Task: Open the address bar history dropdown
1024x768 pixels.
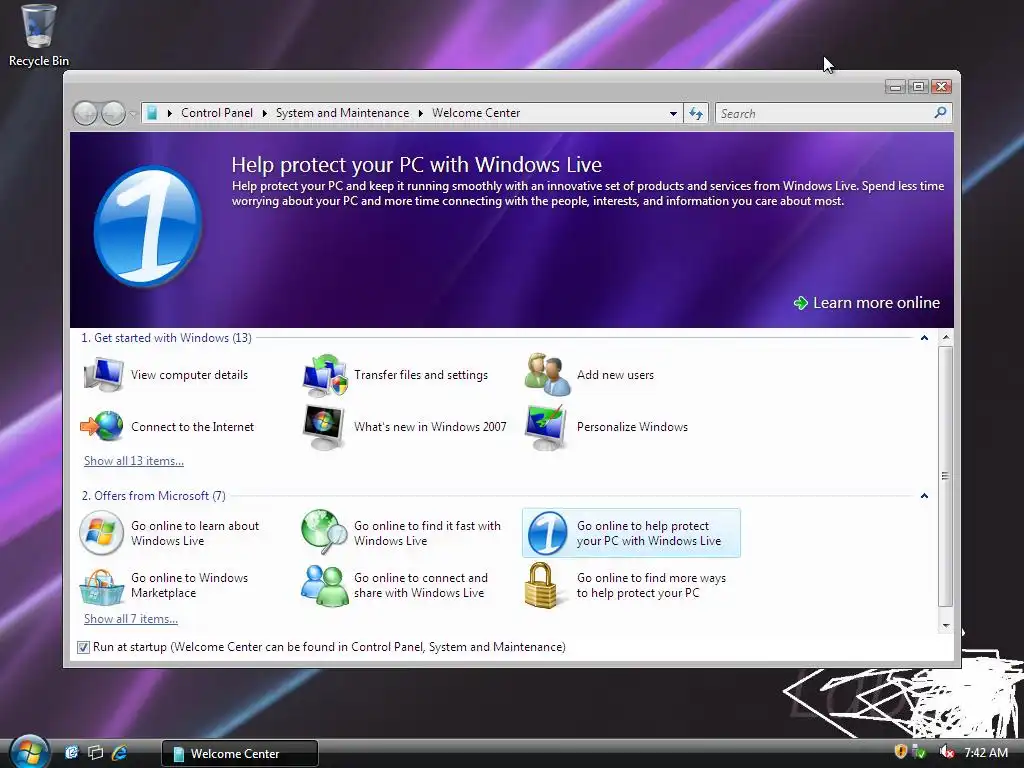Action: click(673, 114)
